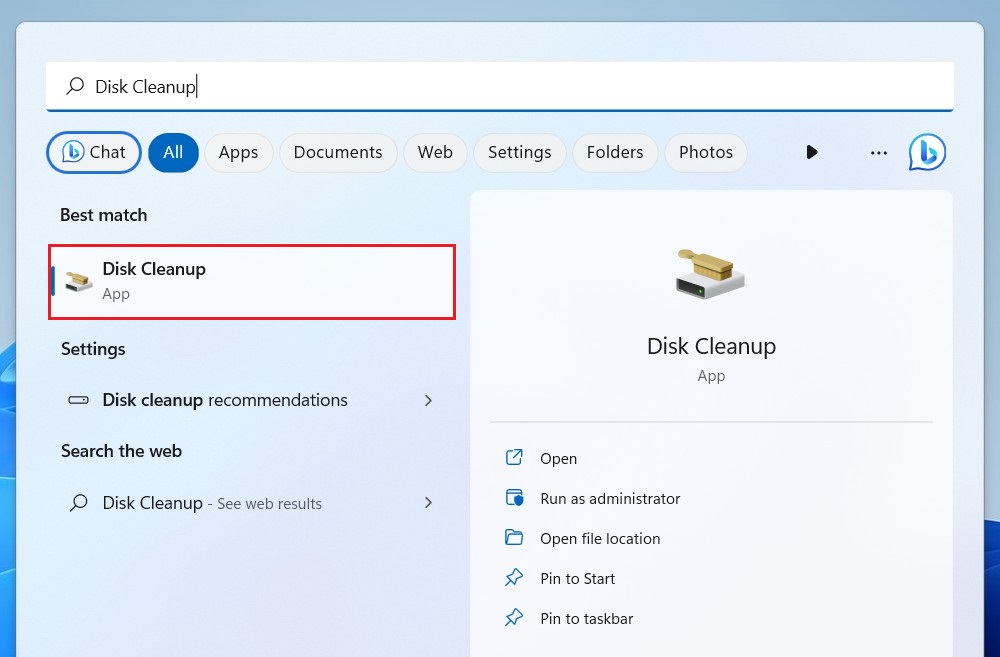The width and height of the screenshot is (1000, 657).
Task: Select the All filter tab
Action: 173,152
